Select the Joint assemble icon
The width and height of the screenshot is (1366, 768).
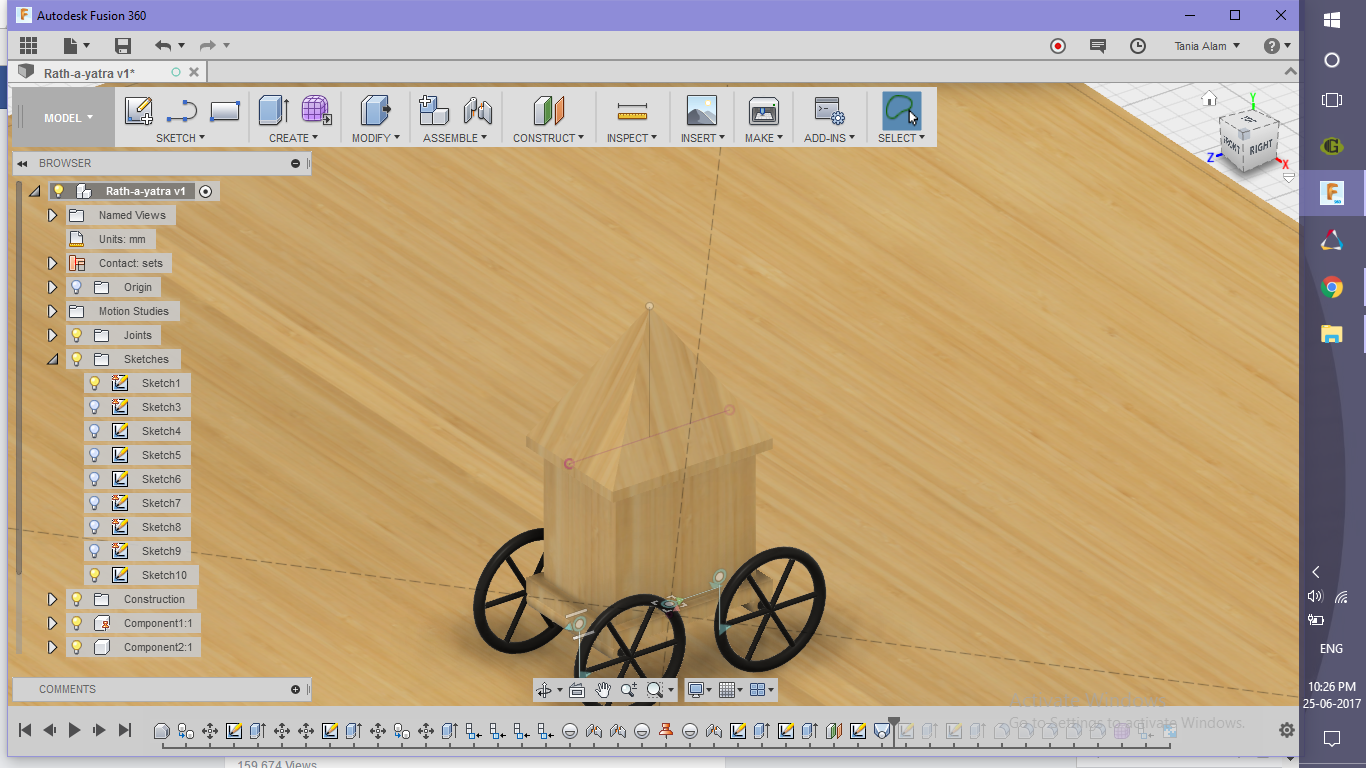[x=478, y=110]
